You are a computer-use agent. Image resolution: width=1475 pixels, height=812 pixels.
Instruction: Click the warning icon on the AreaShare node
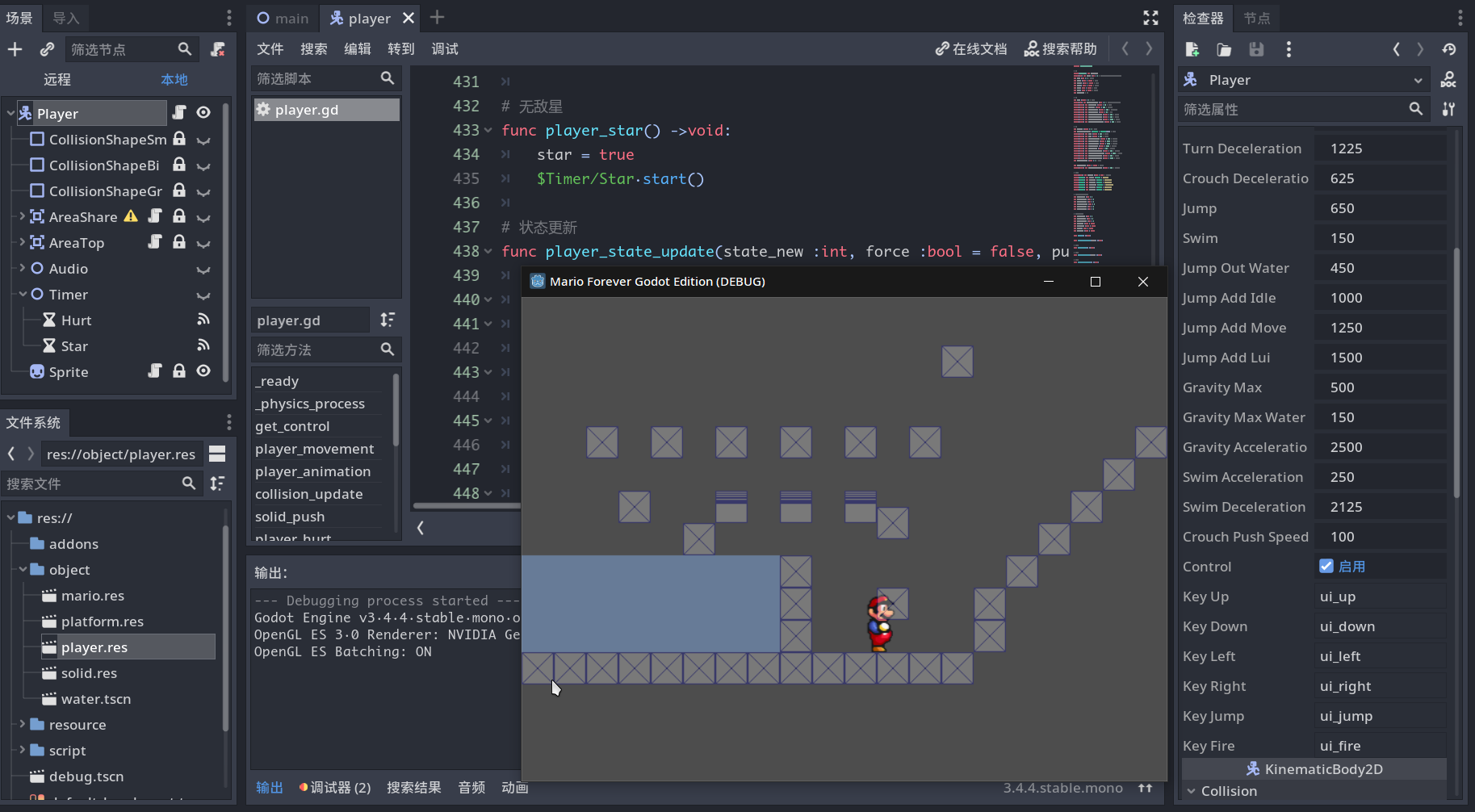pos(130,216)
